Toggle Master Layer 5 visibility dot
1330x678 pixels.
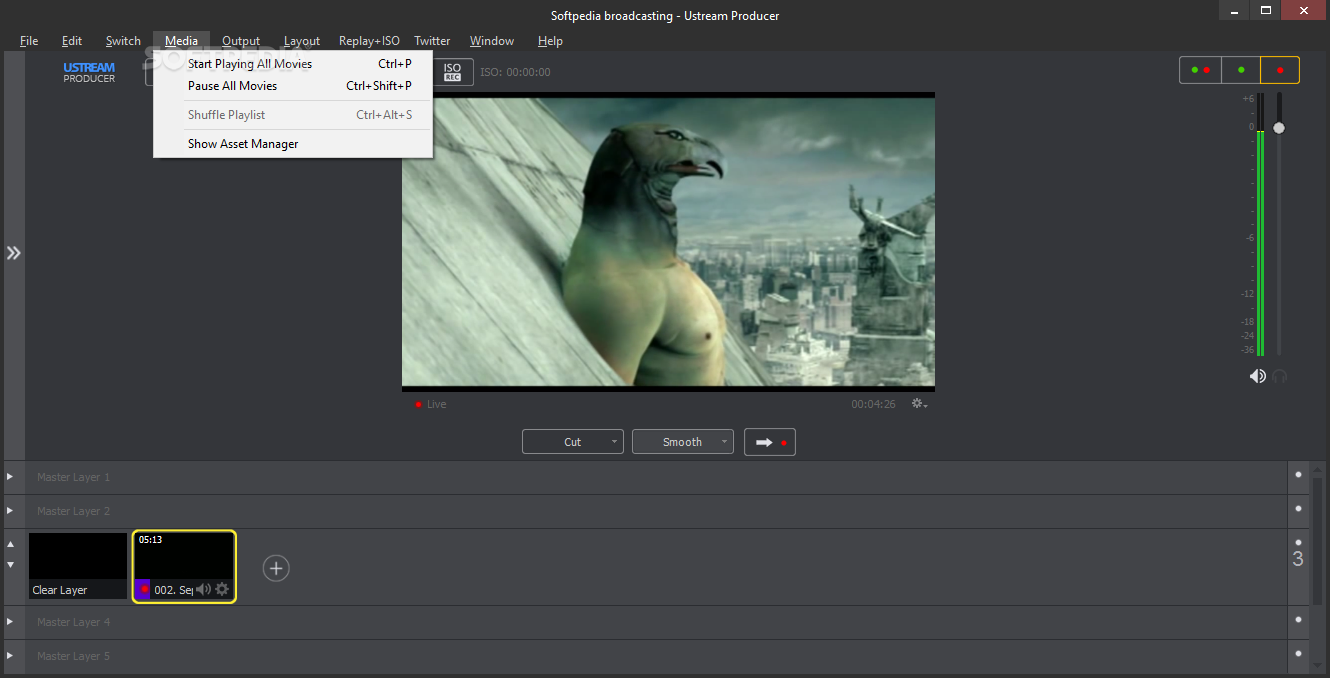click(x=1298, y=654)
